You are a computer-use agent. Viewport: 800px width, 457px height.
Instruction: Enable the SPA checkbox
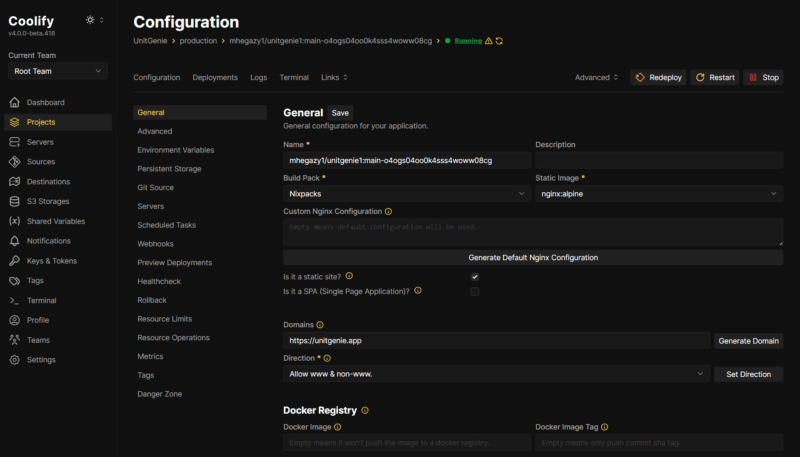(475, 292)
